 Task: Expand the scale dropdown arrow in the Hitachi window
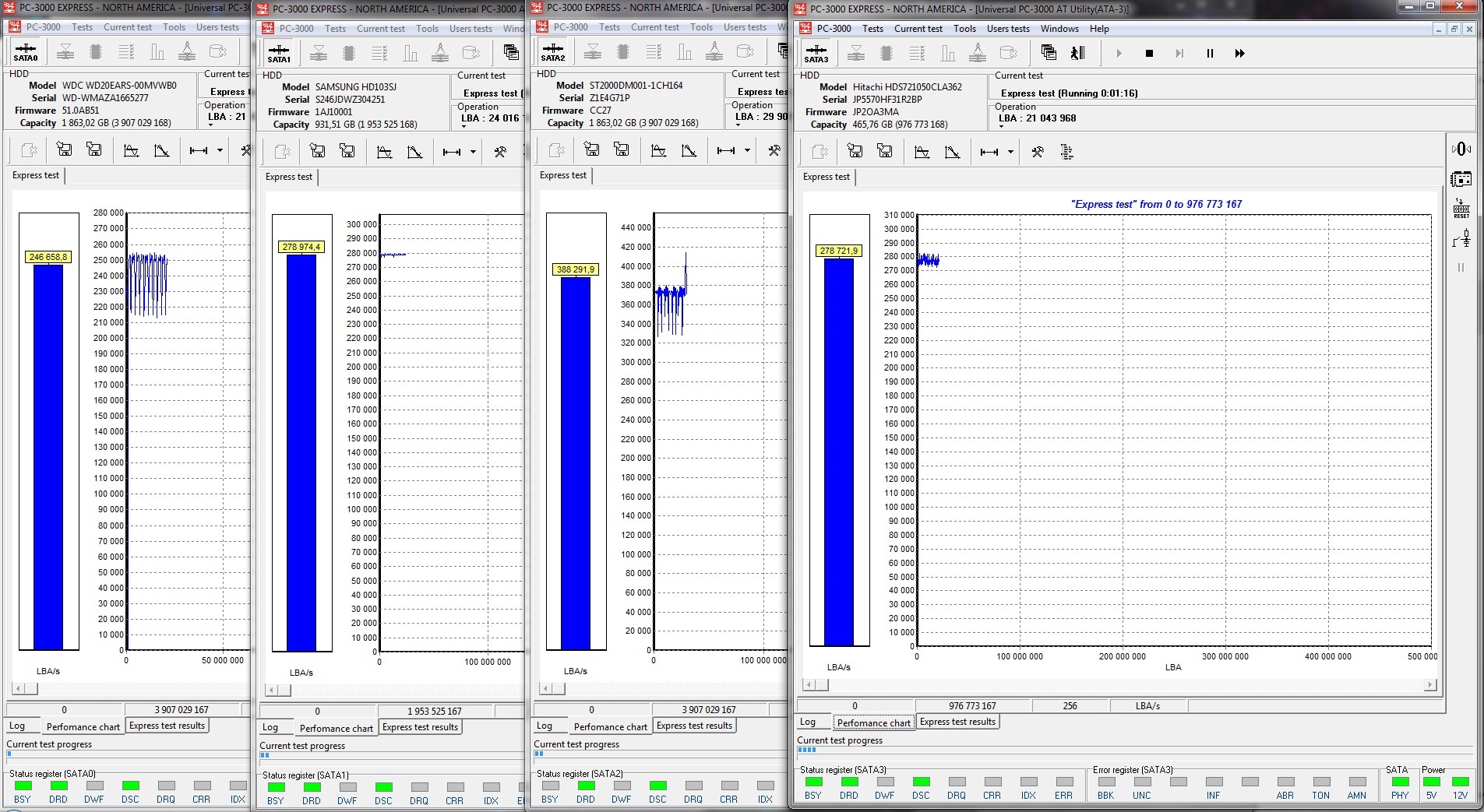(x=1010, y=152)
